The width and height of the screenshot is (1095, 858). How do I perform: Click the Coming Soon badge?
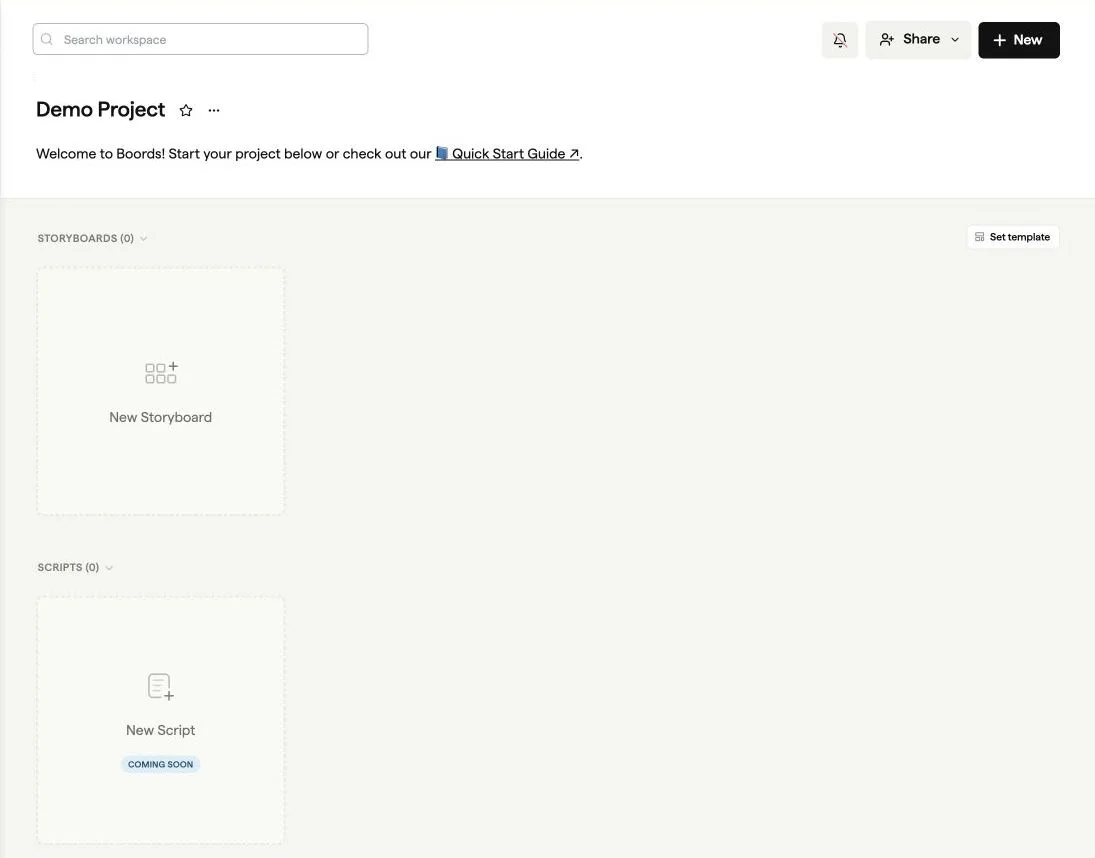coord(161,764)
